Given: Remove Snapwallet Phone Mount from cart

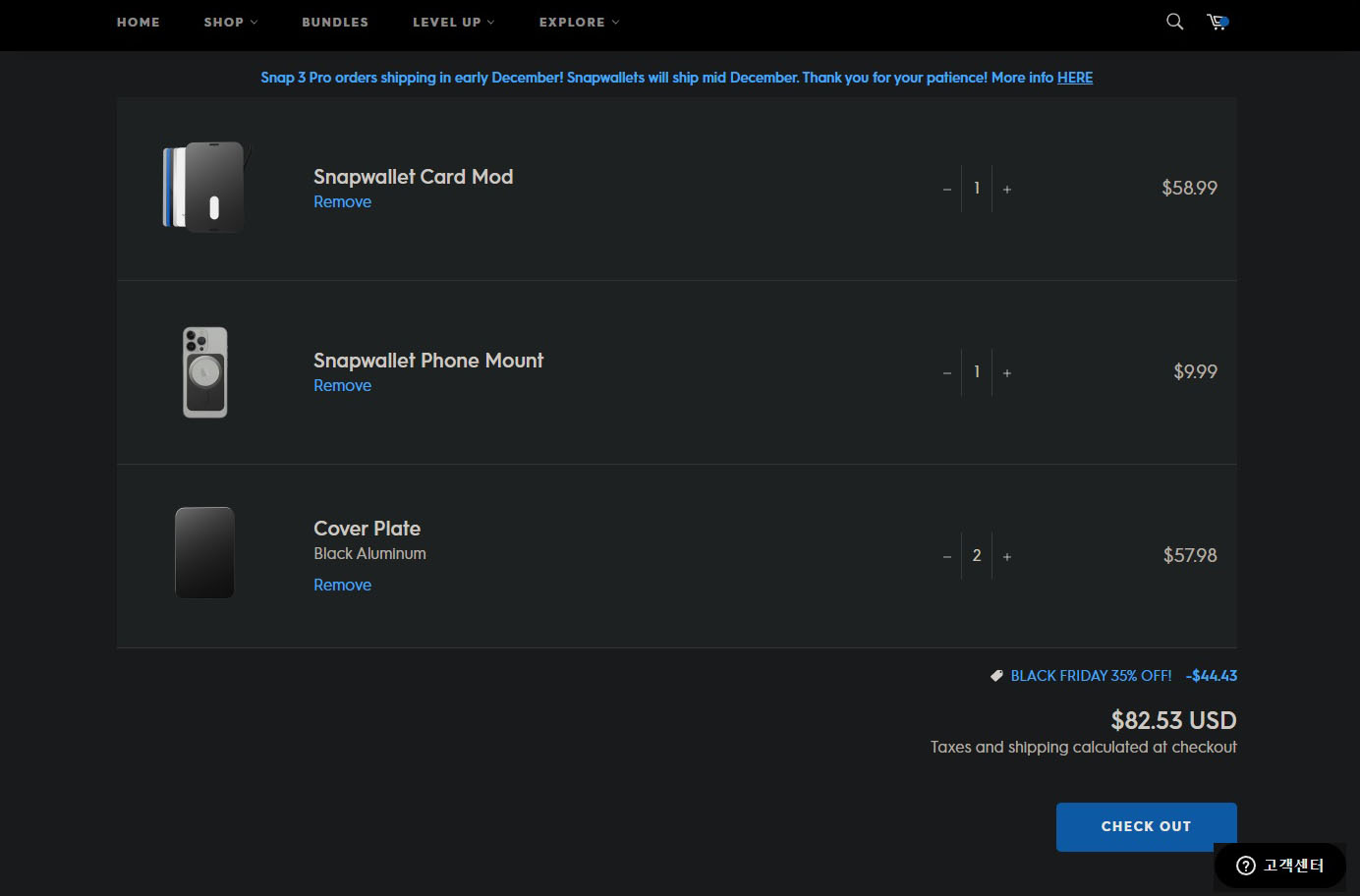Looking at the screenshot, I should (x=342, y=385).
